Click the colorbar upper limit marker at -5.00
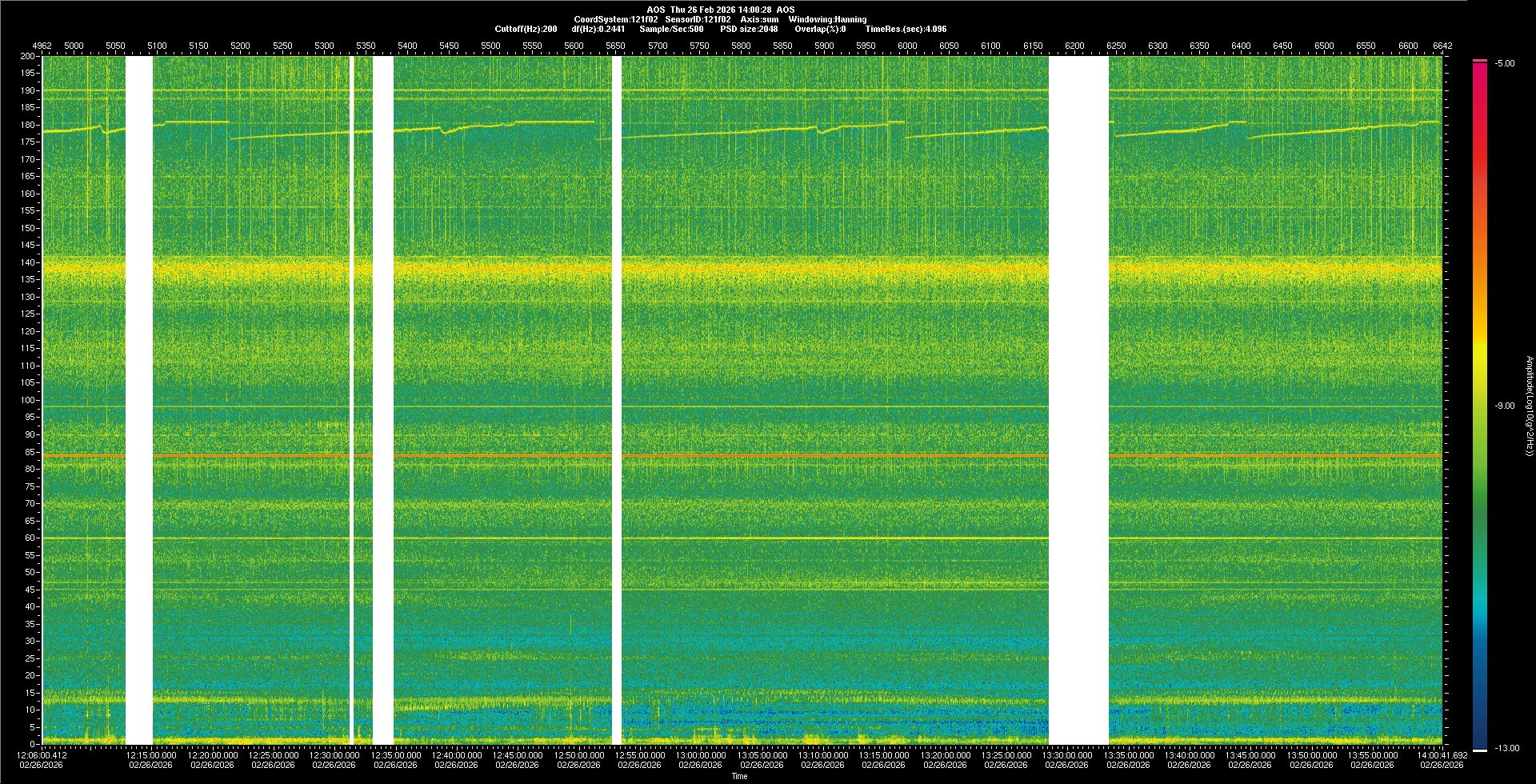Image resolution: width=1536 pixels, height=784 pixels. (1480, 61)
